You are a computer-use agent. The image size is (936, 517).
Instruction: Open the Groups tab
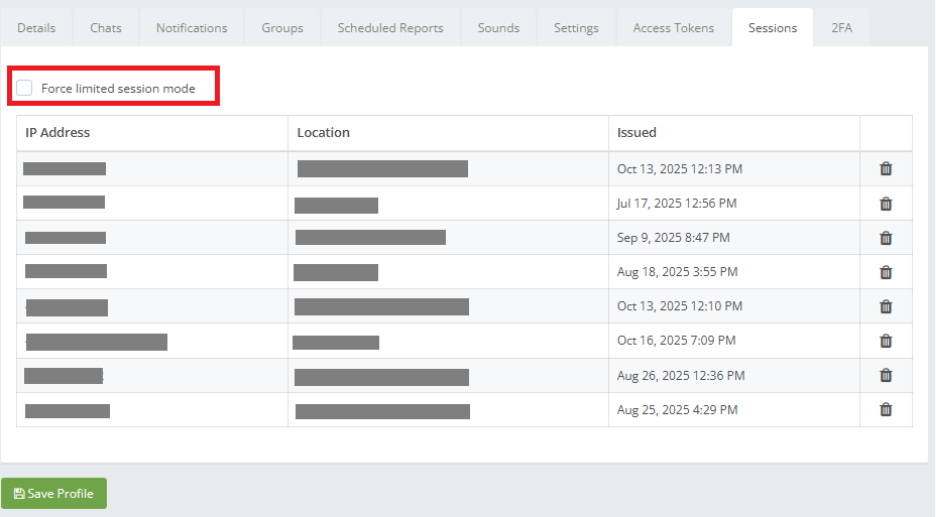click(282, 28)
